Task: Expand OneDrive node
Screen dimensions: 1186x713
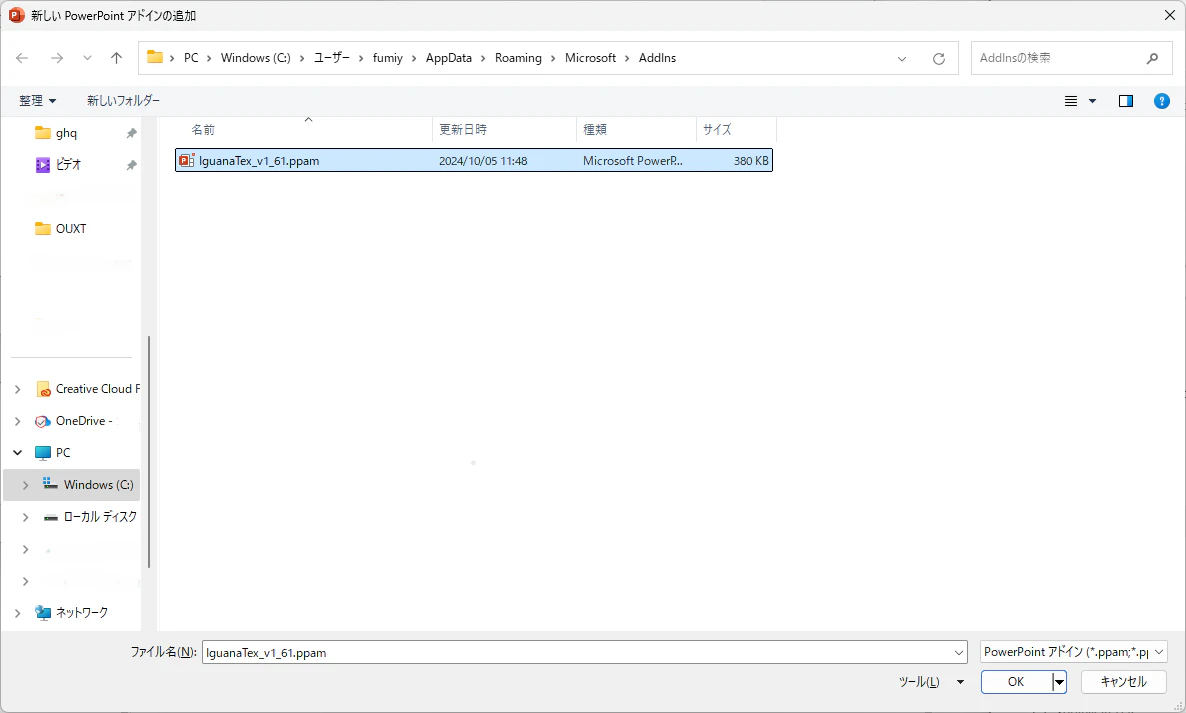Action: [x=17, y=421]
